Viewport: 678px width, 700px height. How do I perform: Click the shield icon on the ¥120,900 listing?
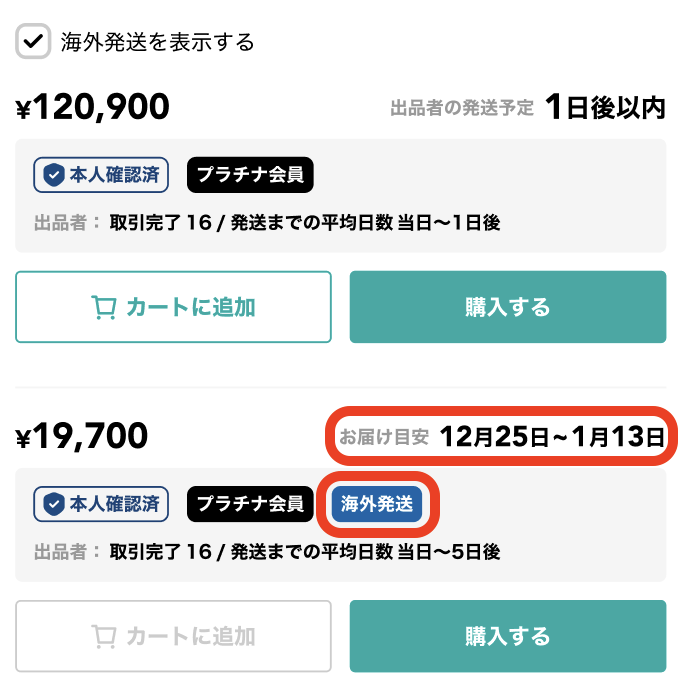(x=53, y=175)
